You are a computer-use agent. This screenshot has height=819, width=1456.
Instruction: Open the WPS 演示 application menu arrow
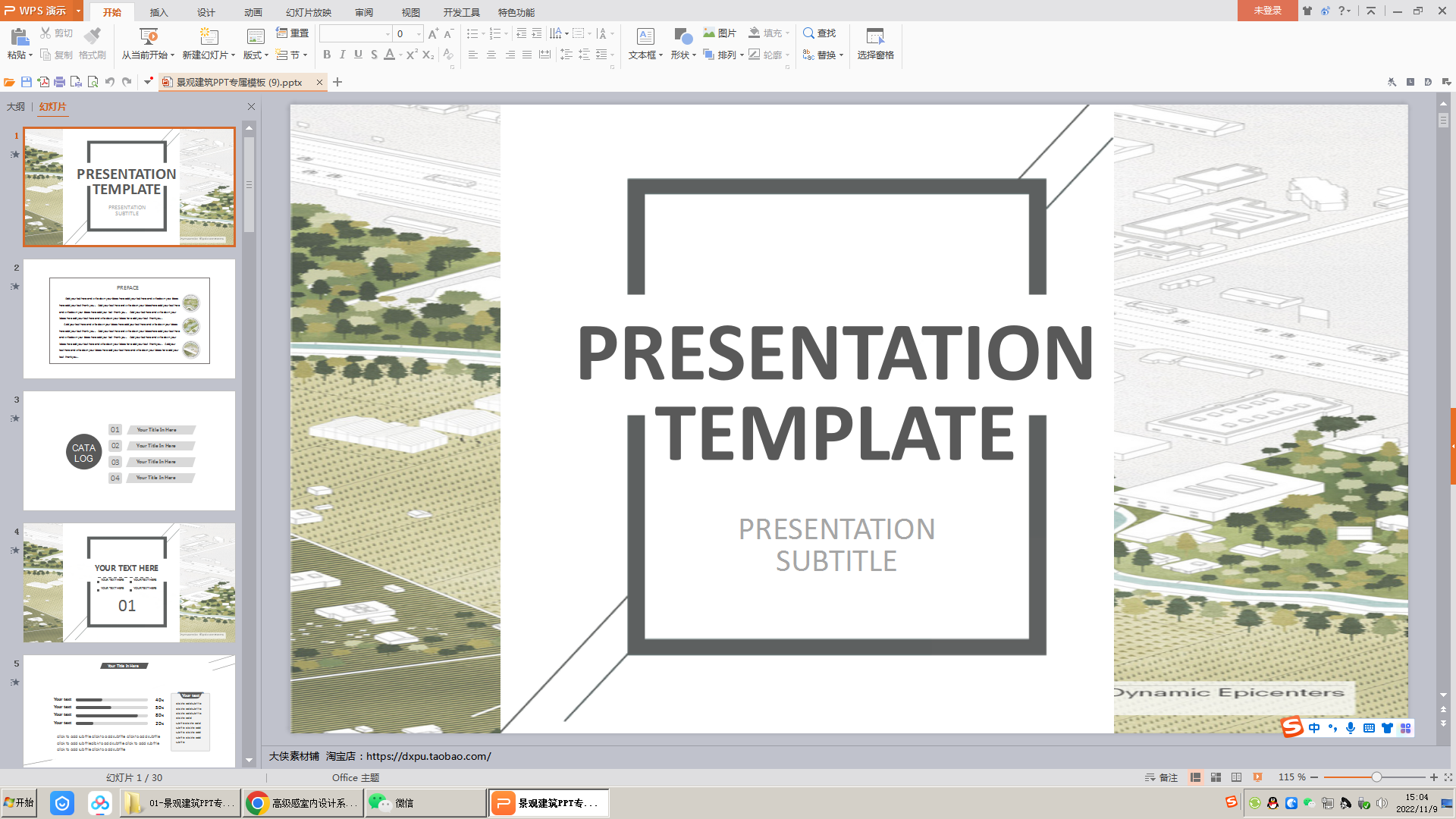(78, 11)
